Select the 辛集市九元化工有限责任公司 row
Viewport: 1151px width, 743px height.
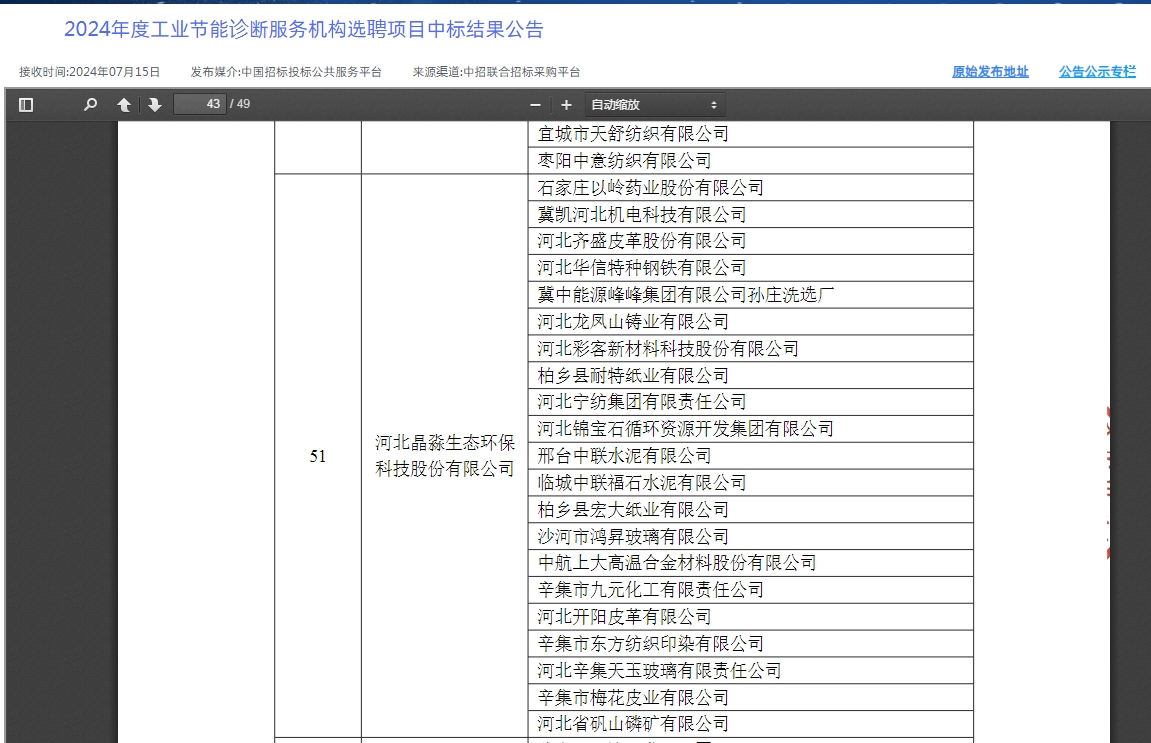click(751, 590)
